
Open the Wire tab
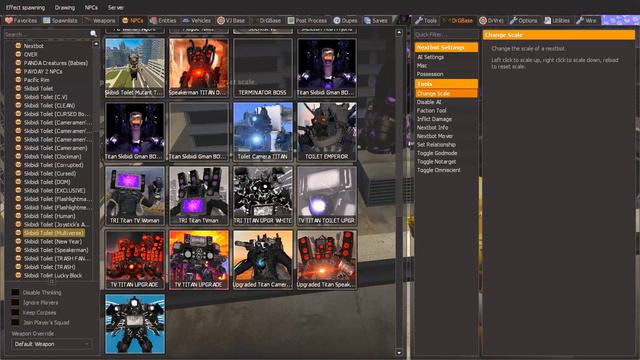587,20
